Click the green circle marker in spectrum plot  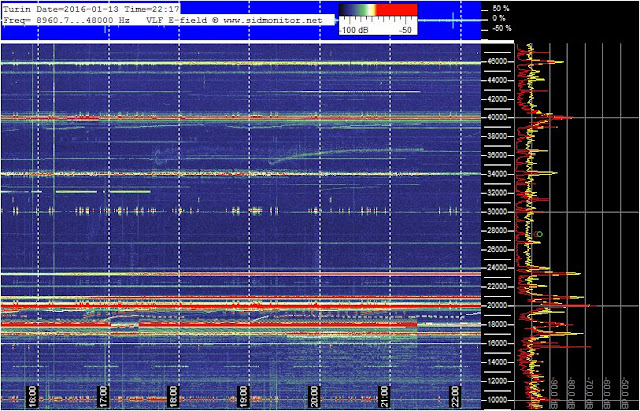tap(539, 234)
